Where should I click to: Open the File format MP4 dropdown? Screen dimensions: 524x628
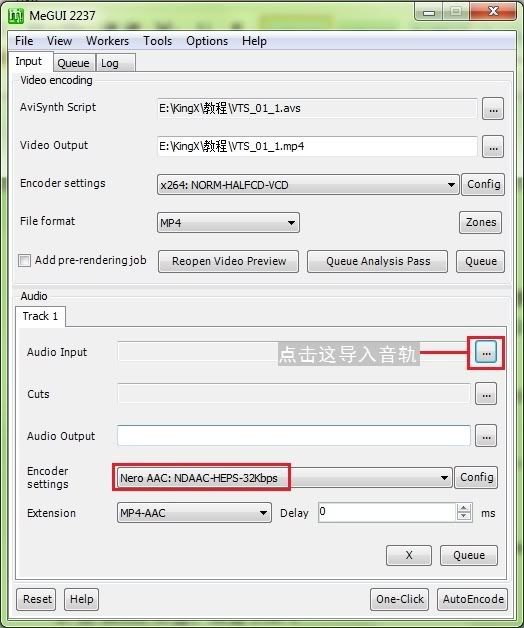point(291,223)
